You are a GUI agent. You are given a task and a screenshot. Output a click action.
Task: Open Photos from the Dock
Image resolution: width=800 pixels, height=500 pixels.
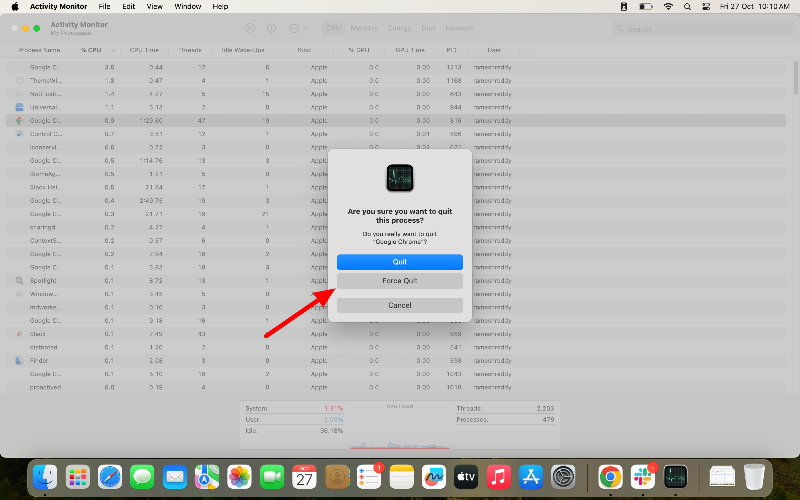coord(239,478)
